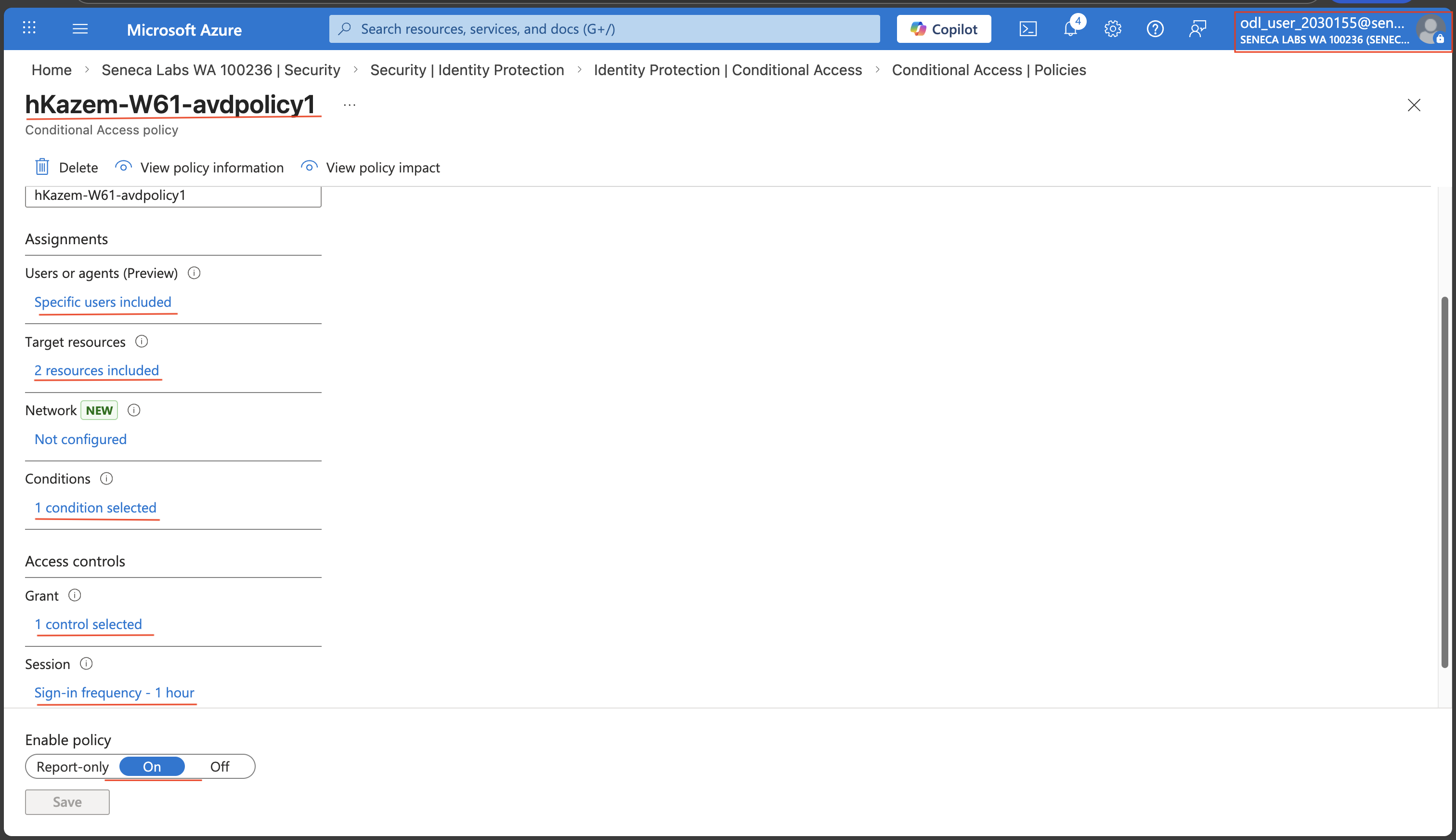Close the policy blade with X
This screenshot has width=1456, height=840.
click(1414, 105)
